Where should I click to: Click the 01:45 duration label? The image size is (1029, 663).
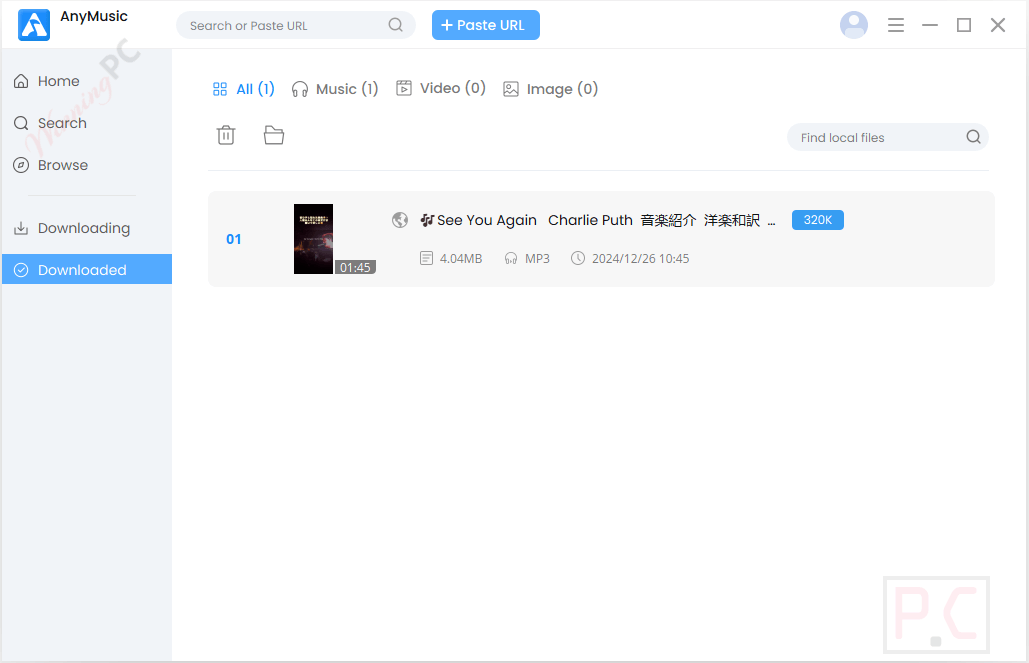tap(355, 267)
